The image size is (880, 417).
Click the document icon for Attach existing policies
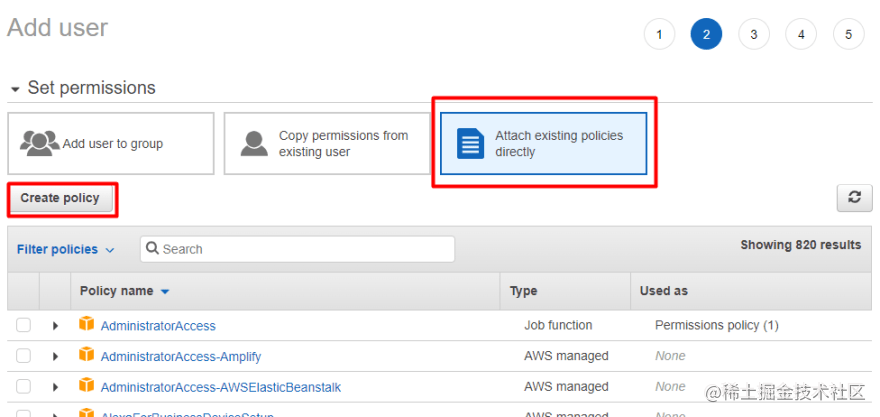(470, 143)
